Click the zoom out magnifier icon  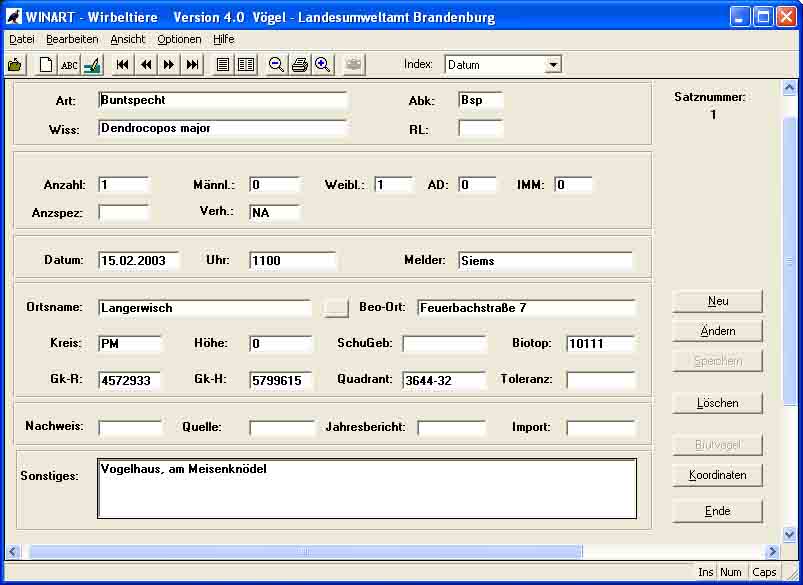click(x=277, y=65)
